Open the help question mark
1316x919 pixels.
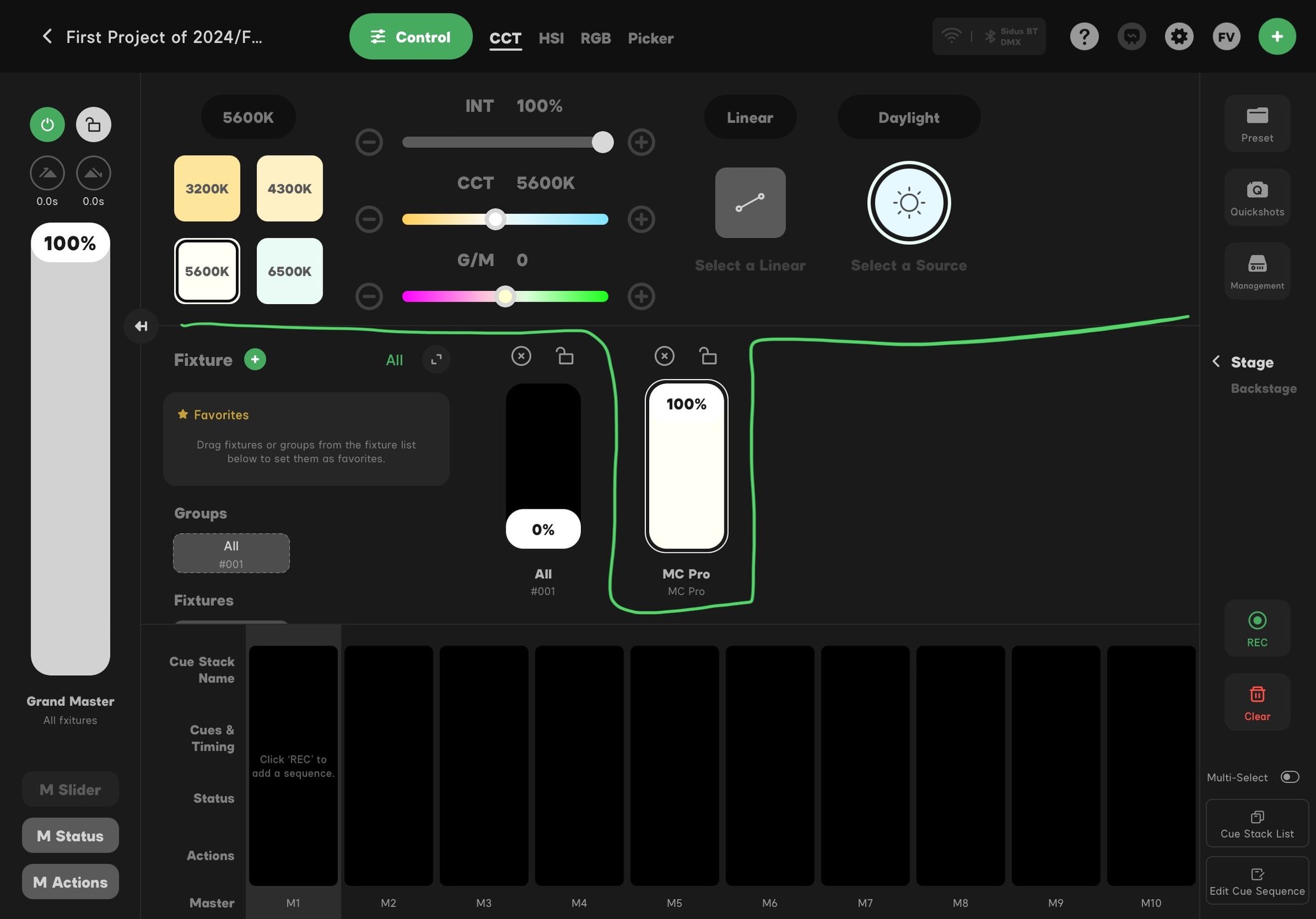1083,36
